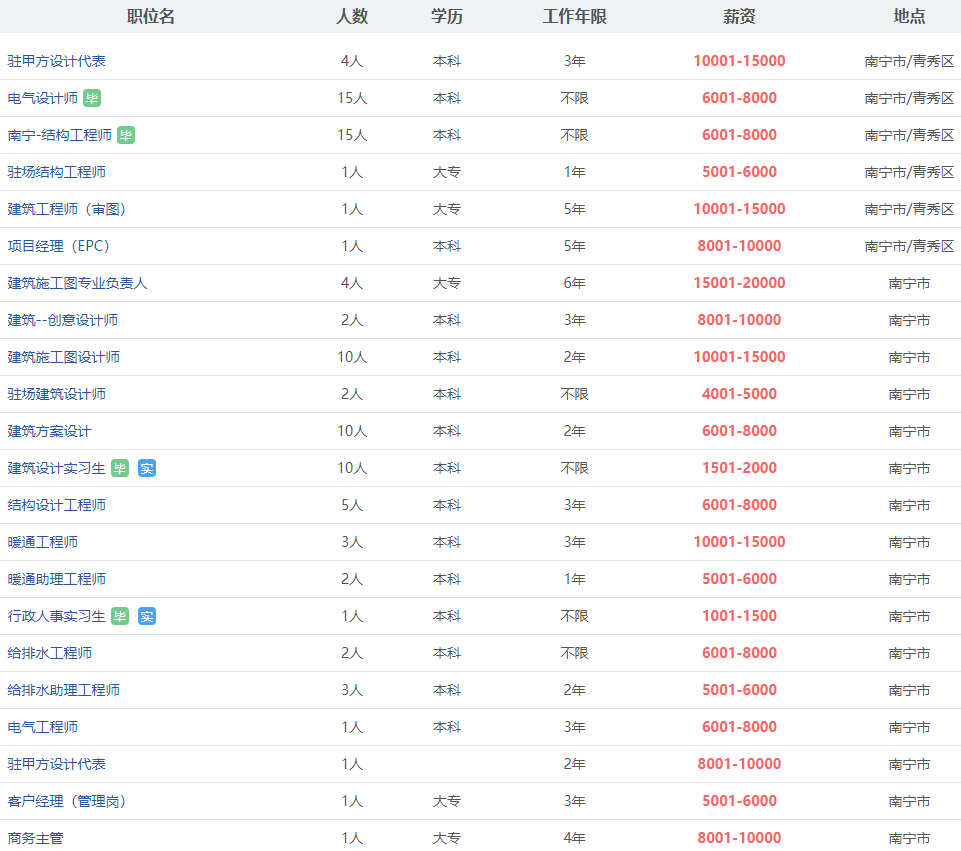Click the green 毕 badge beside 行政人事实习生
Image resolution: width=961 pixels, height=851 pixels.
120,616
